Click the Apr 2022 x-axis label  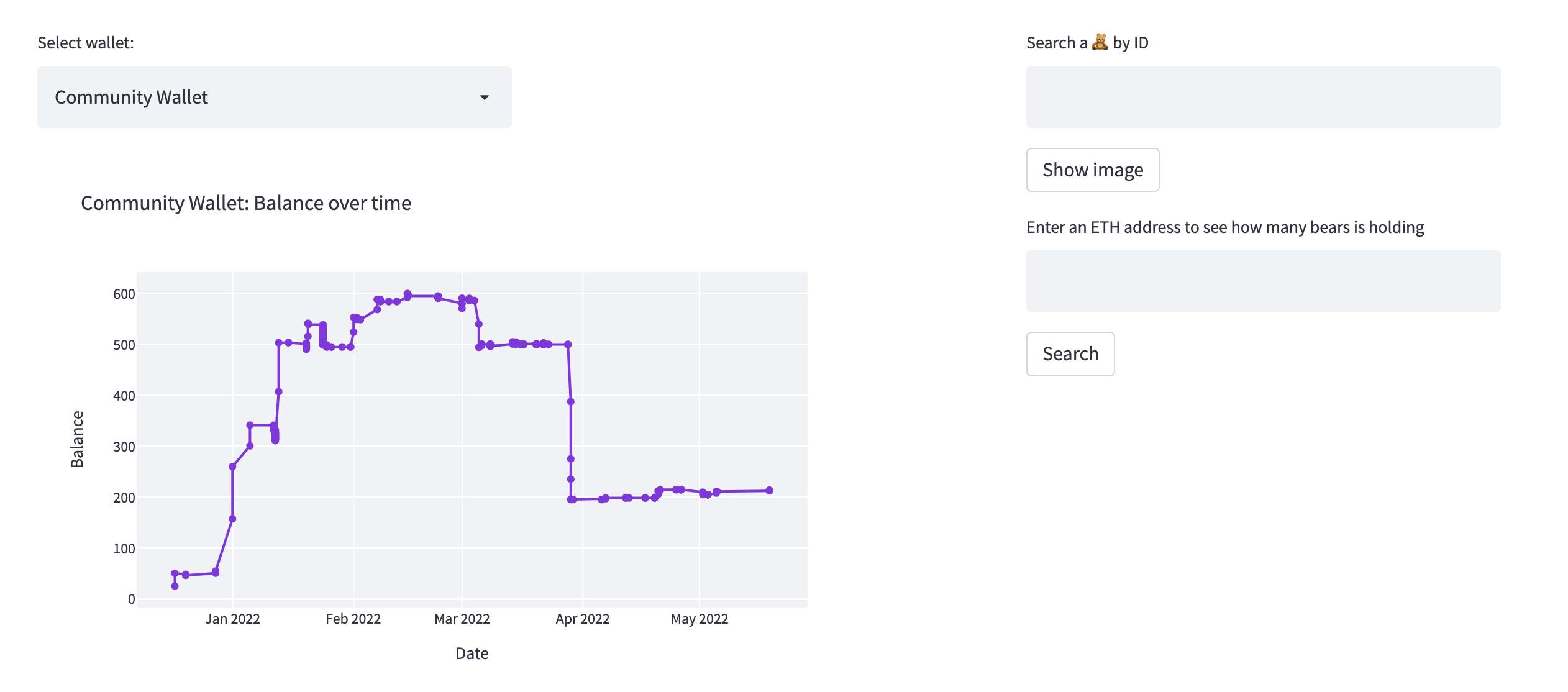582,619
